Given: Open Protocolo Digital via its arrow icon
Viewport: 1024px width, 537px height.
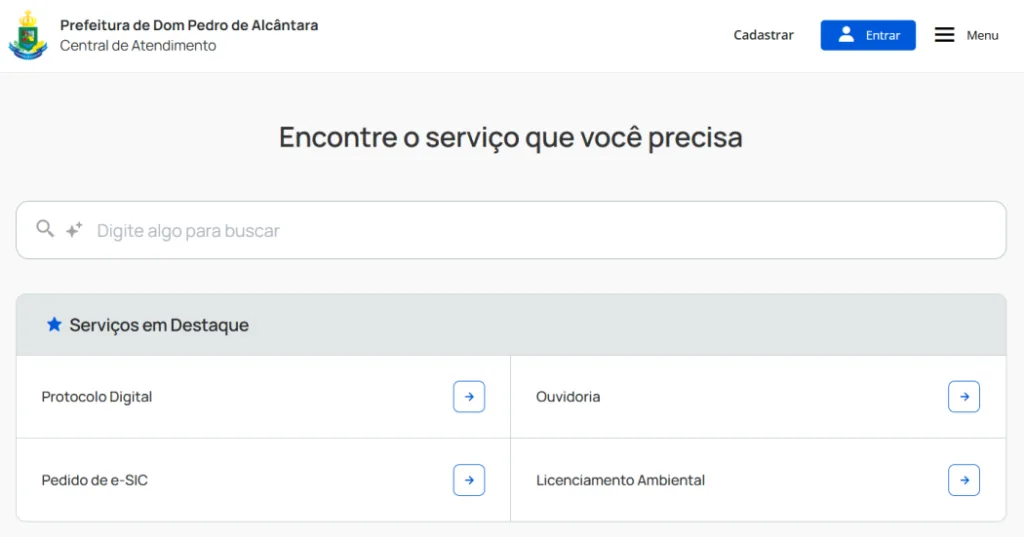Looking at the screenshot, I should (469, 397).
